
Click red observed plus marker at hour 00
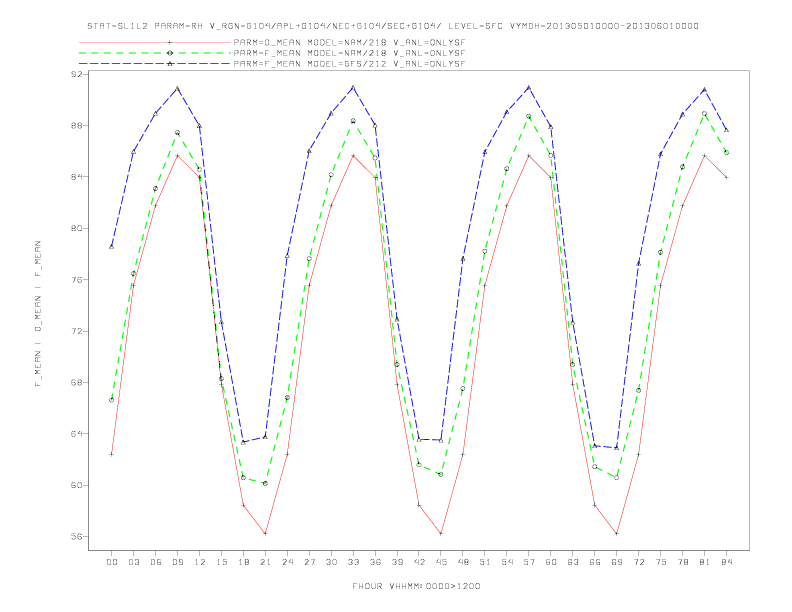tap(112, 454)
